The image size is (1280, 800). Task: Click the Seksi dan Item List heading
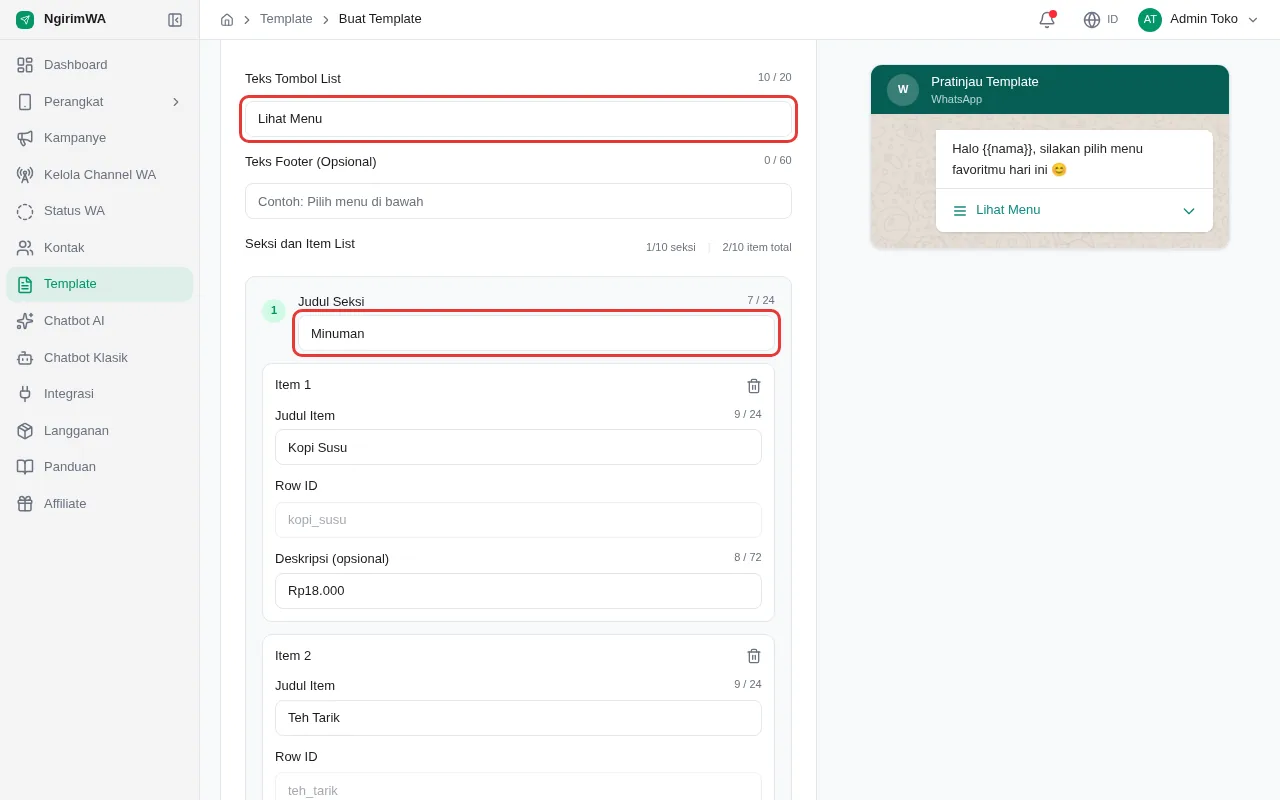pos(300,244)
